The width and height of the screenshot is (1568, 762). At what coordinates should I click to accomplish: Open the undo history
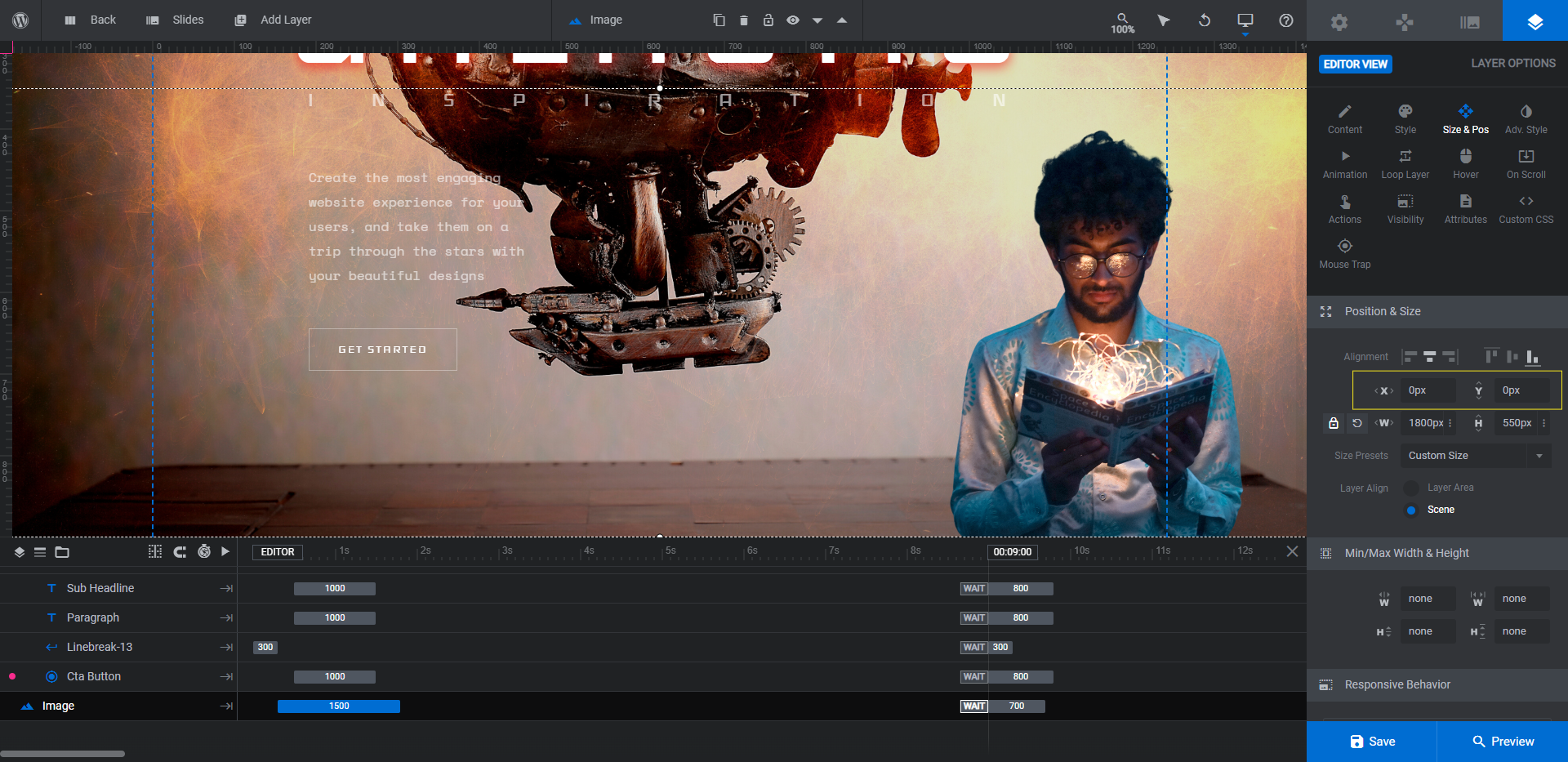pyautogui.click(x=1205, y=20)
